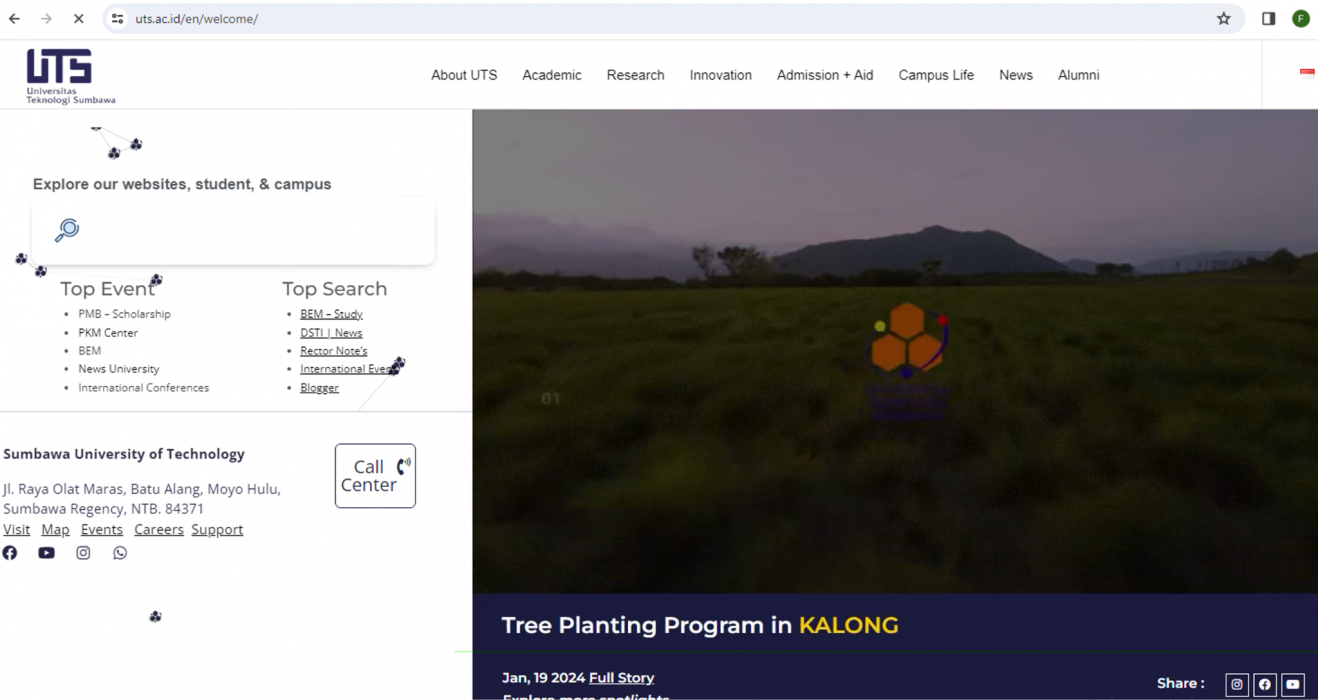Image resolution: width=1318 pixels, height=700 pixels.
Task: Open the WhatsApp icon in contact section
Action: click(x=120, y=553)
